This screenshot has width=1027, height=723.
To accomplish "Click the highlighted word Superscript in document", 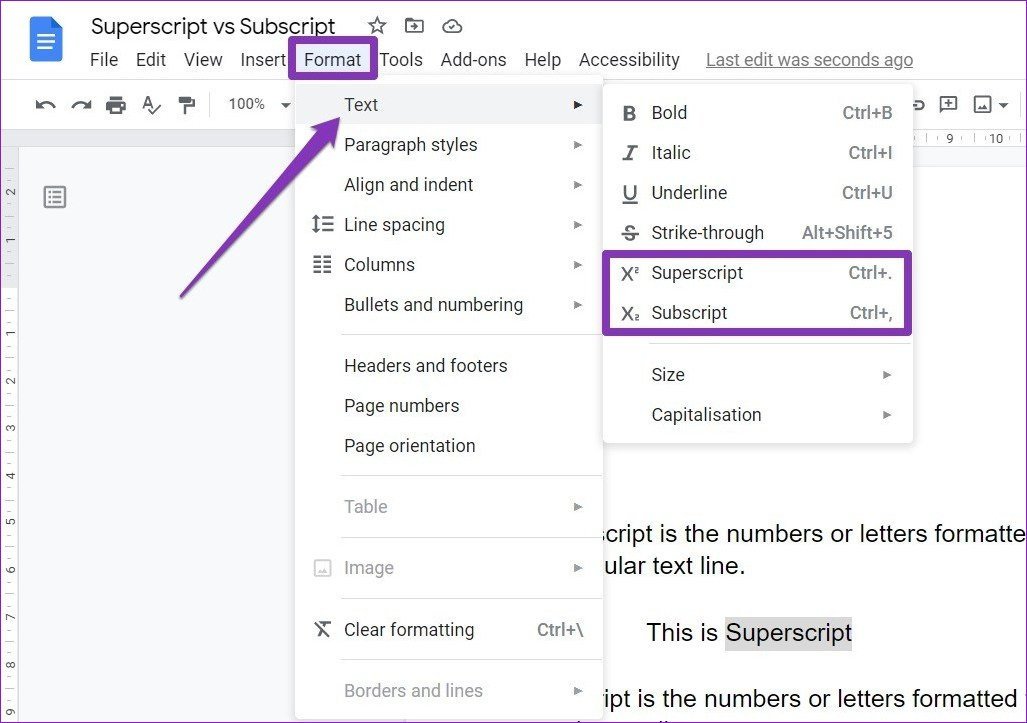I will (x=788, y=633).
